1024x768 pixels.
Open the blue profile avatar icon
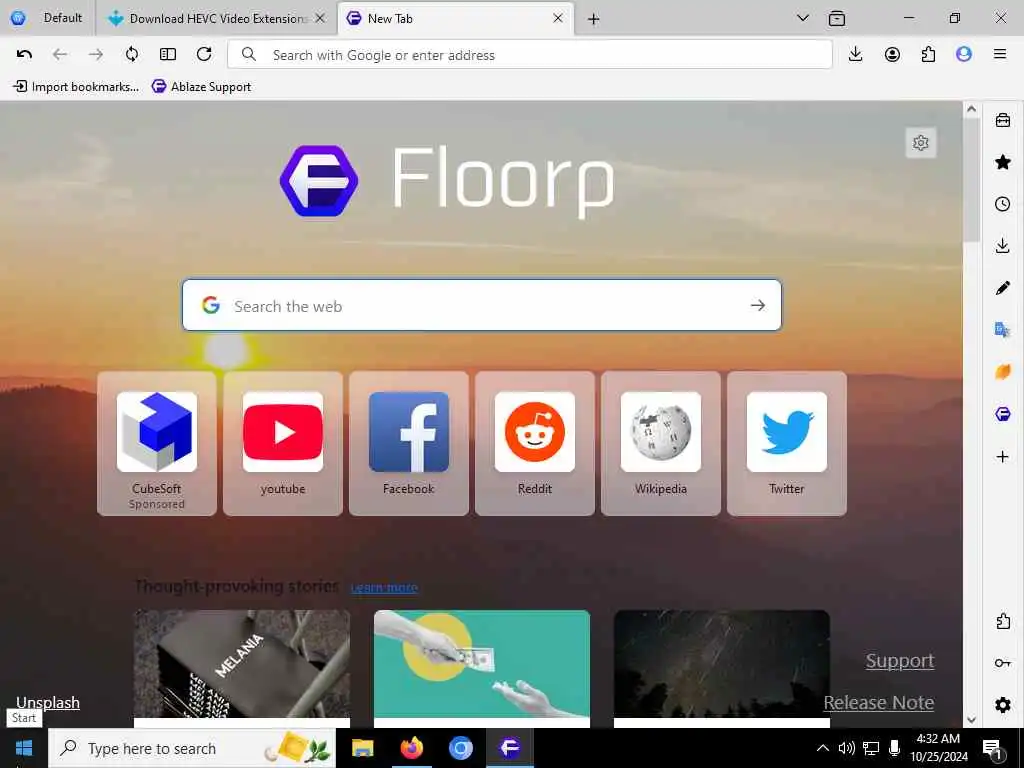point(964,55)
